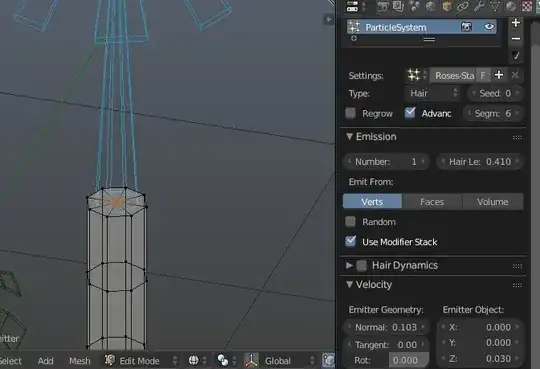Image resolution: width=540 pixels, height=369 pixels.
Task: Open the World properties tab
Action: 430,6
